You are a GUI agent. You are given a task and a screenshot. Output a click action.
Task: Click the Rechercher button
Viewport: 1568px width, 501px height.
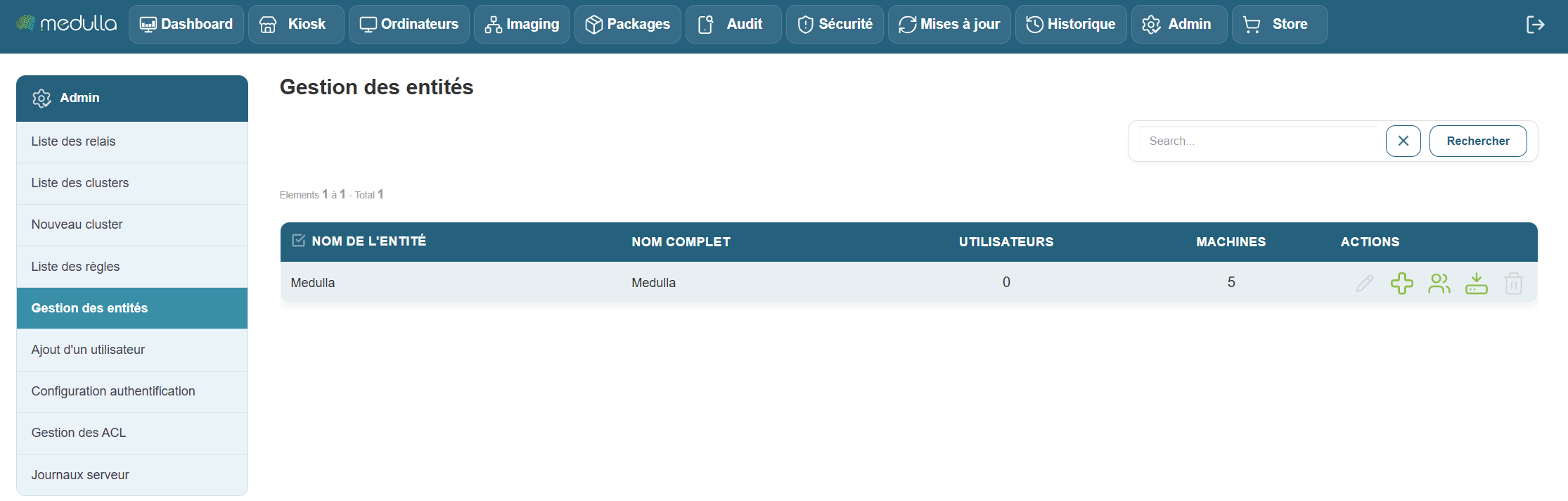1478,141
